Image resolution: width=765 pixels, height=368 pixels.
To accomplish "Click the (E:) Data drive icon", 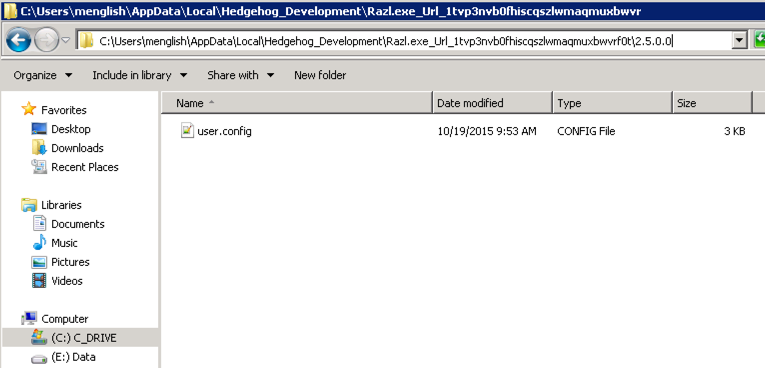I will [x=39, y=358].
